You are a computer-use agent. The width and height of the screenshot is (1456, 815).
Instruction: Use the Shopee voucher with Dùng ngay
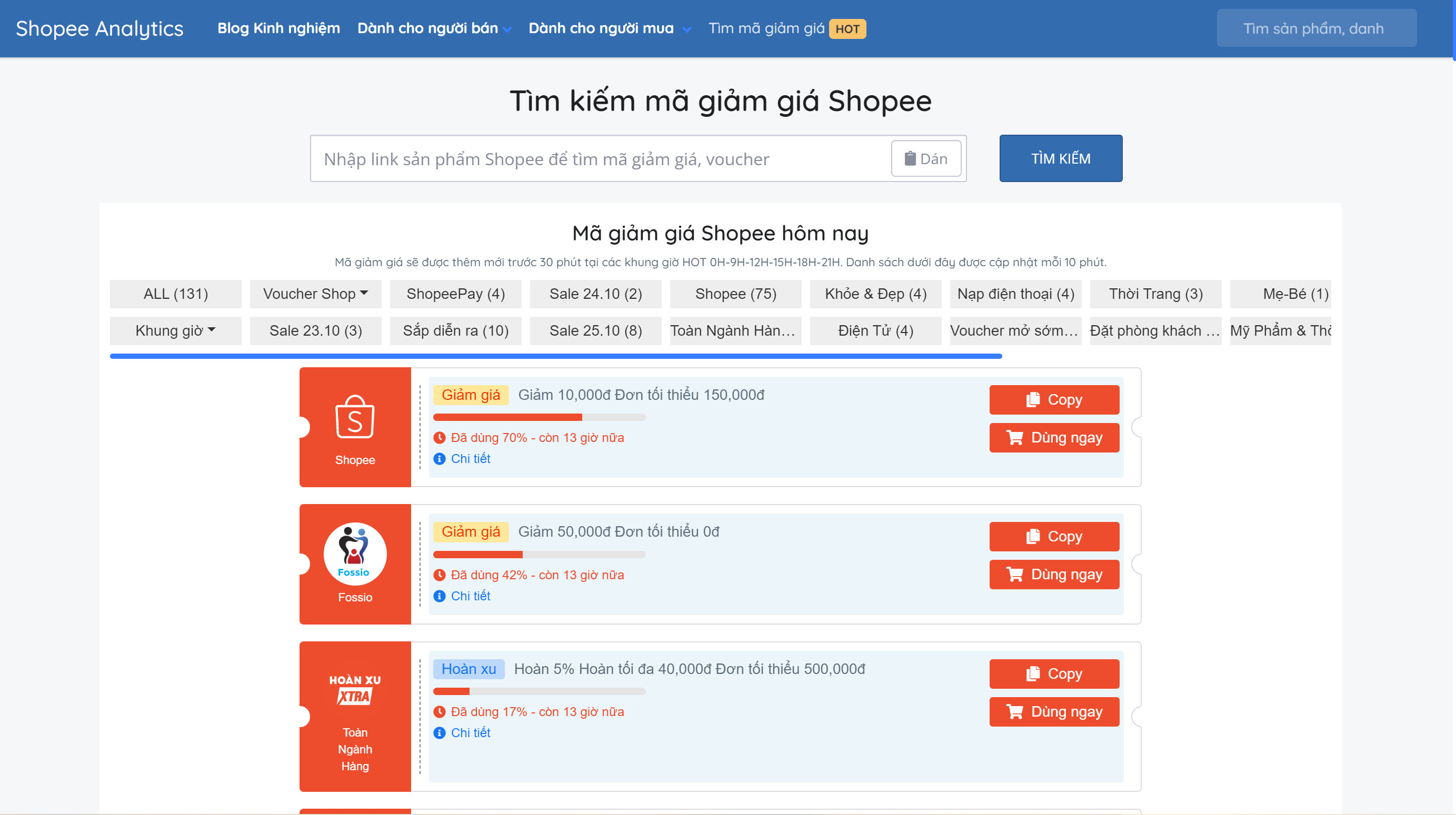(x=1053, y=438)
